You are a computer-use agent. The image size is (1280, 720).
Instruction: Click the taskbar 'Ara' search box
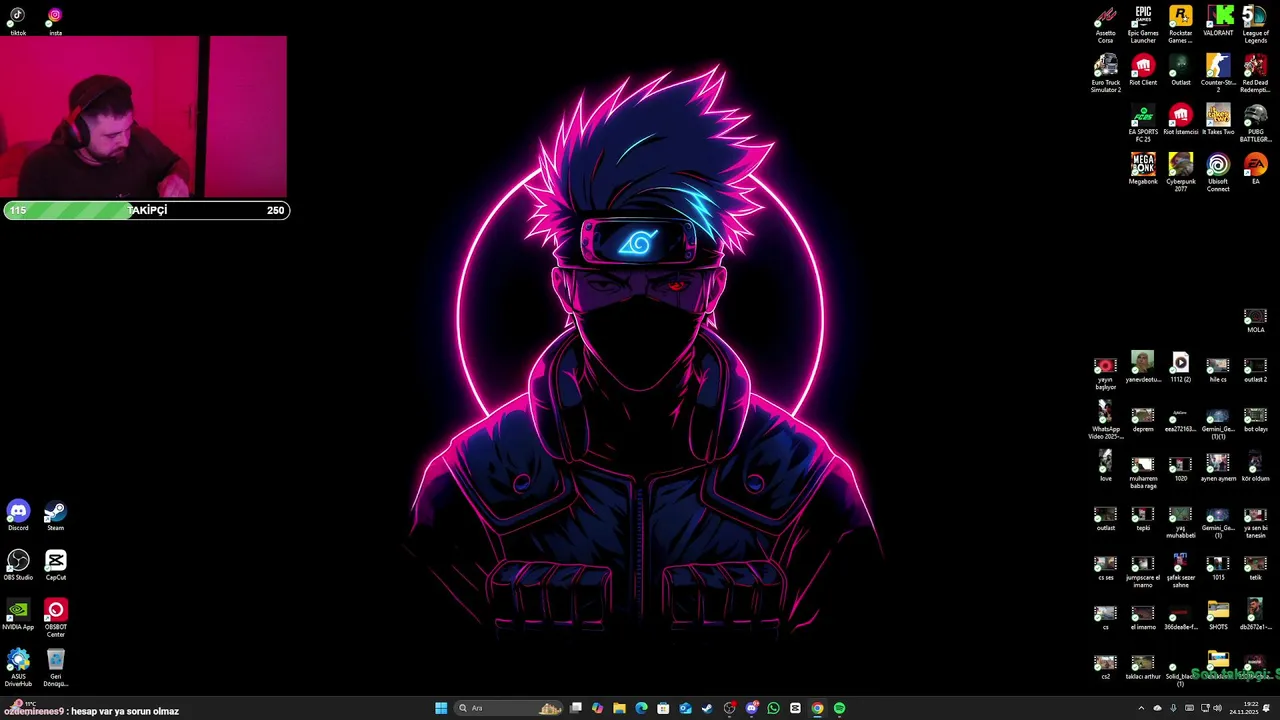tap(508, 708)
